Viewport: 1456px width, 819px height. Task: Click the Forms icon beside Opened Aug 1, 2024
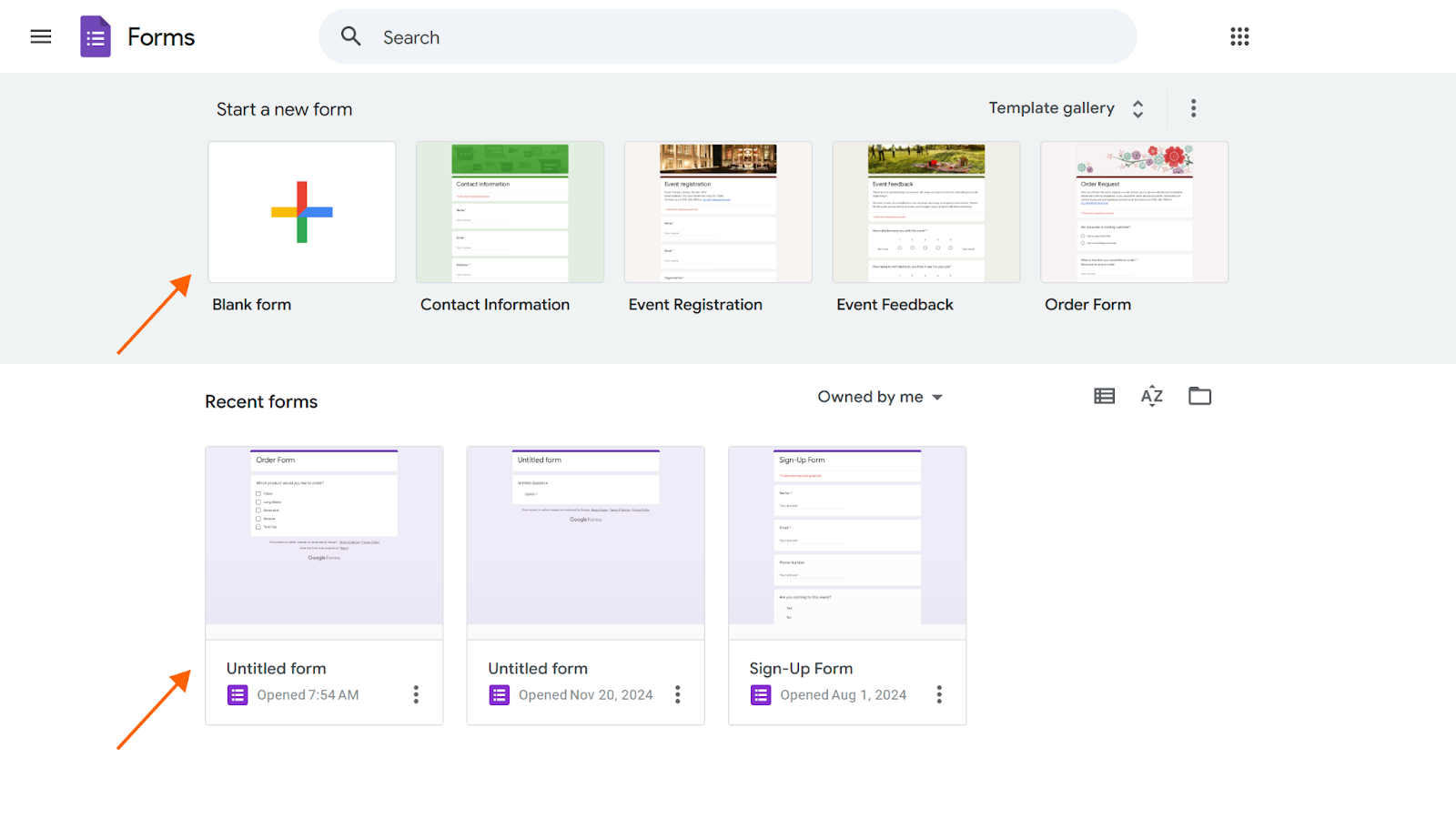(x=761, y=695)
